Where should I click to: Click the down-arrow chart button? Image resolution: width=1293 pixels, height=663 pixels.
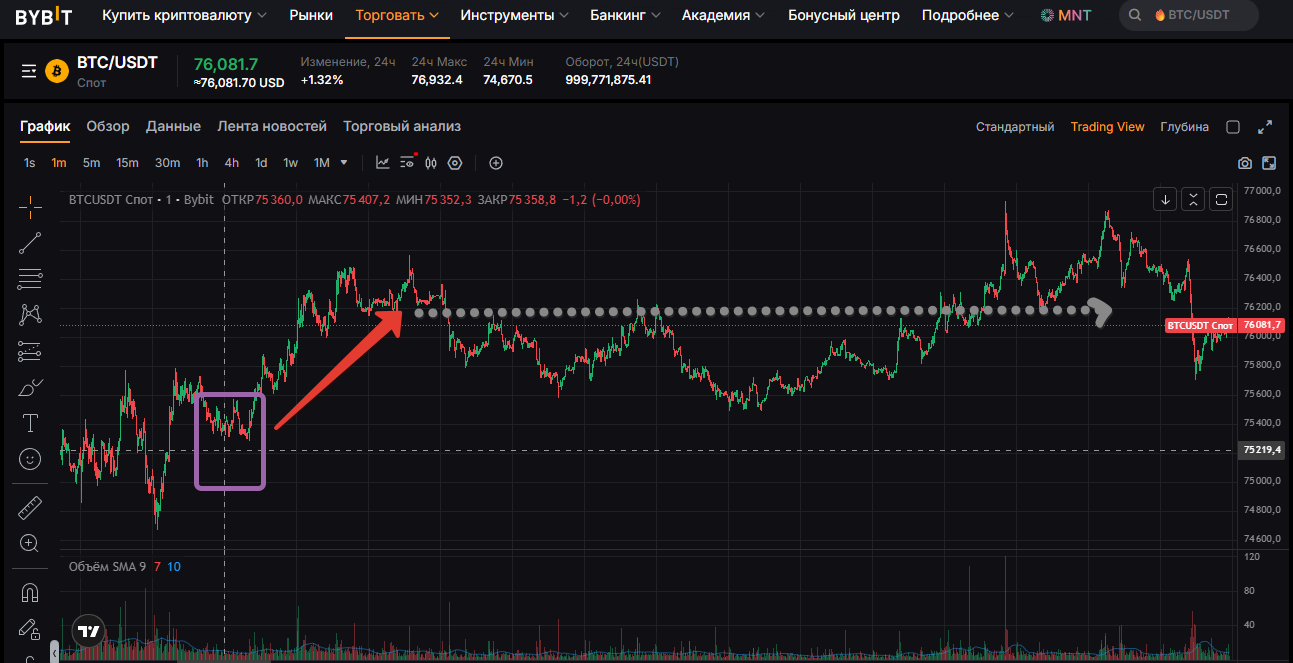(1165, 199)
